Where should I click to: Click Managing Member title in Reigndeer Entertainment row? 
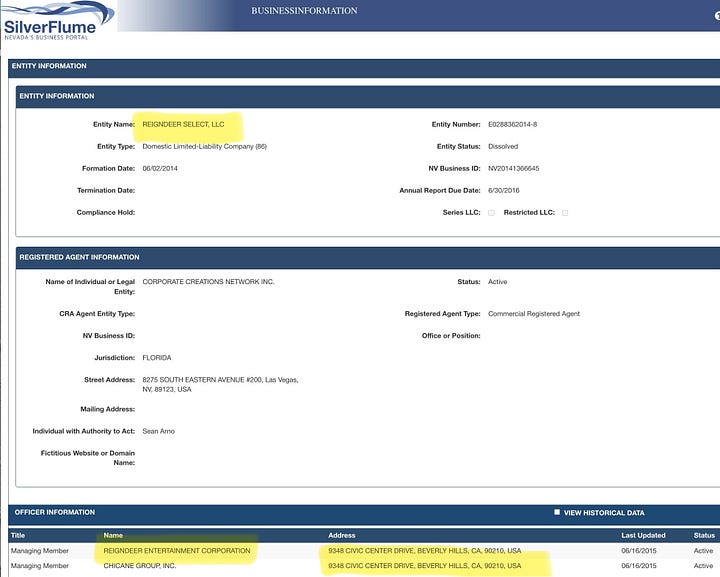(39, 550)
